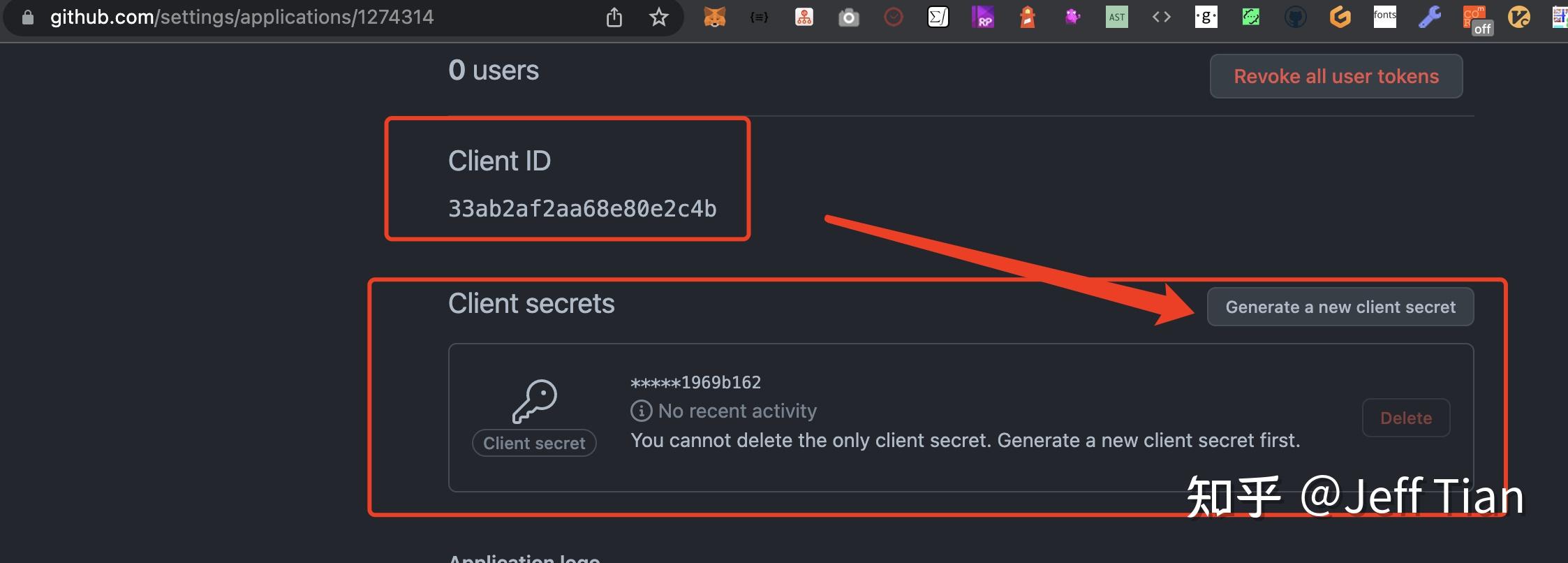Open the Lighthouse extension icon
This screenshot has height=563, width=1568.
coord(1027,17)
